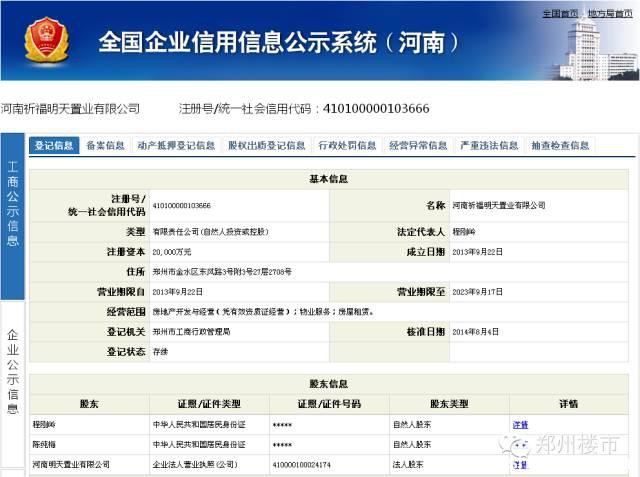Image resolution: width=640 pixels, height=477 pixels.
Task: Click the 登记状态 value 存续
Action: [160, 352]
